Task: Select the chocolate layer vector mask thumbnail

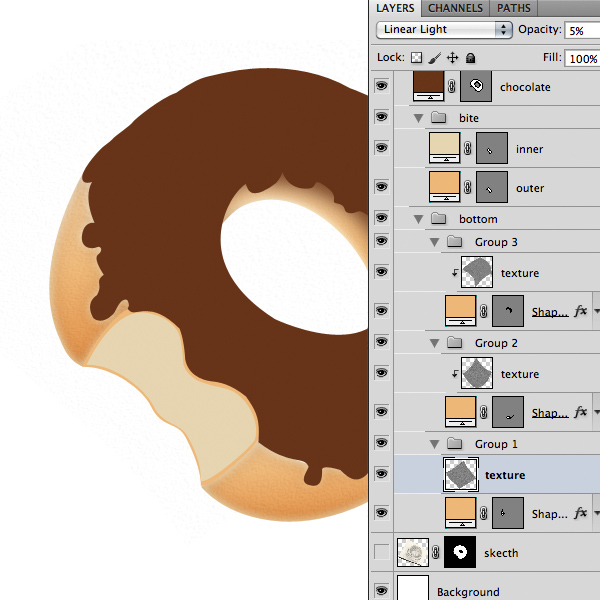Action: [x=476, y=86]
